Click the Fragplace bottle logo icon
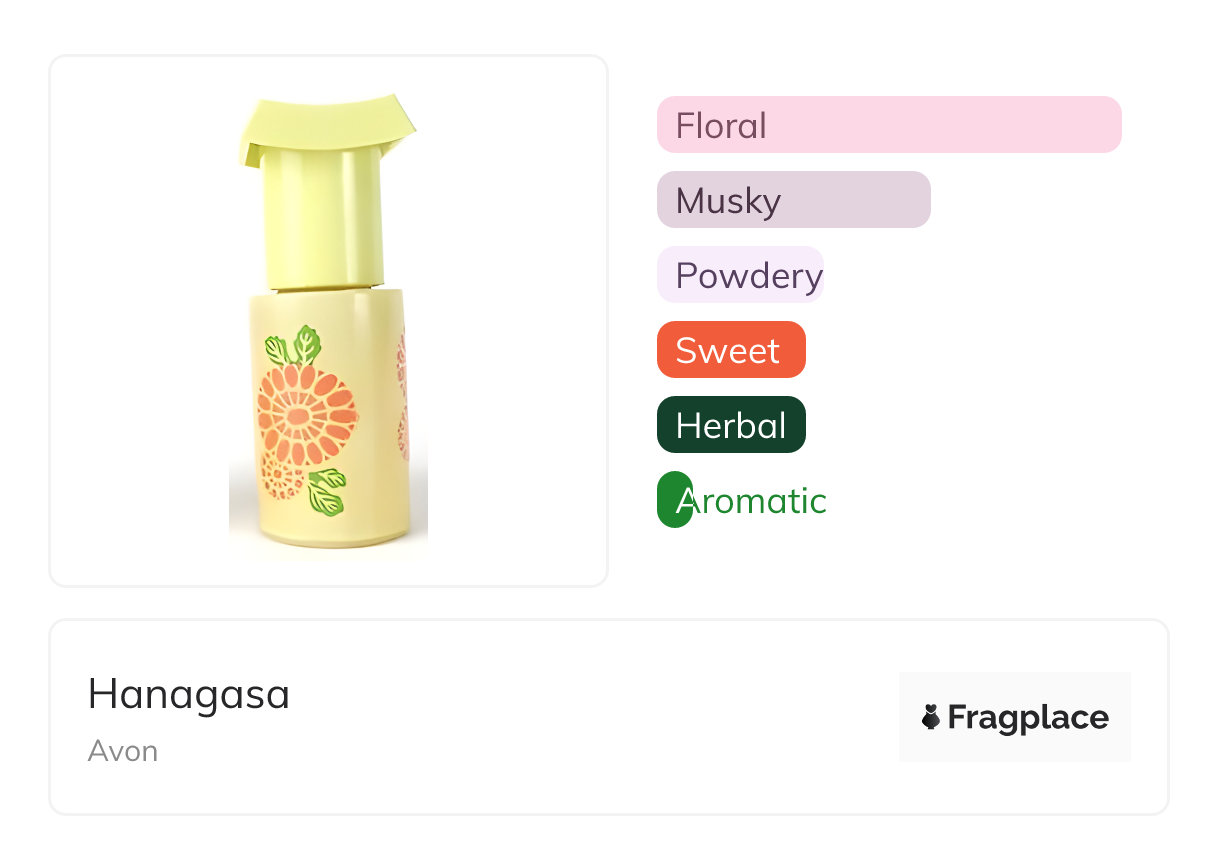This screenshot has width=1218, height=864. point(930,717)
